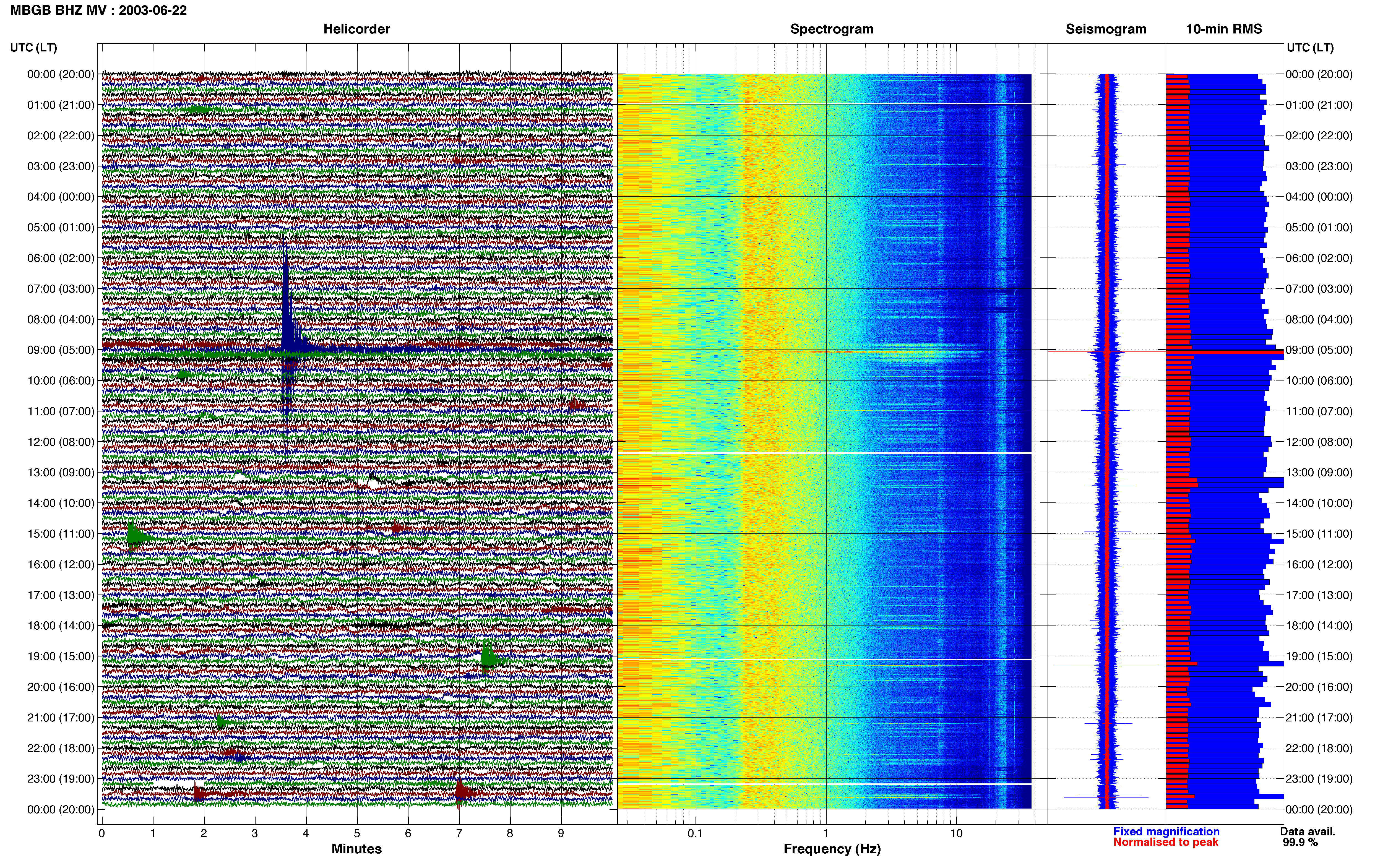The height and width of the screenshot is (868, 1388).
Task: Click the 10 Hz frequency tick label
Action: 956,833
